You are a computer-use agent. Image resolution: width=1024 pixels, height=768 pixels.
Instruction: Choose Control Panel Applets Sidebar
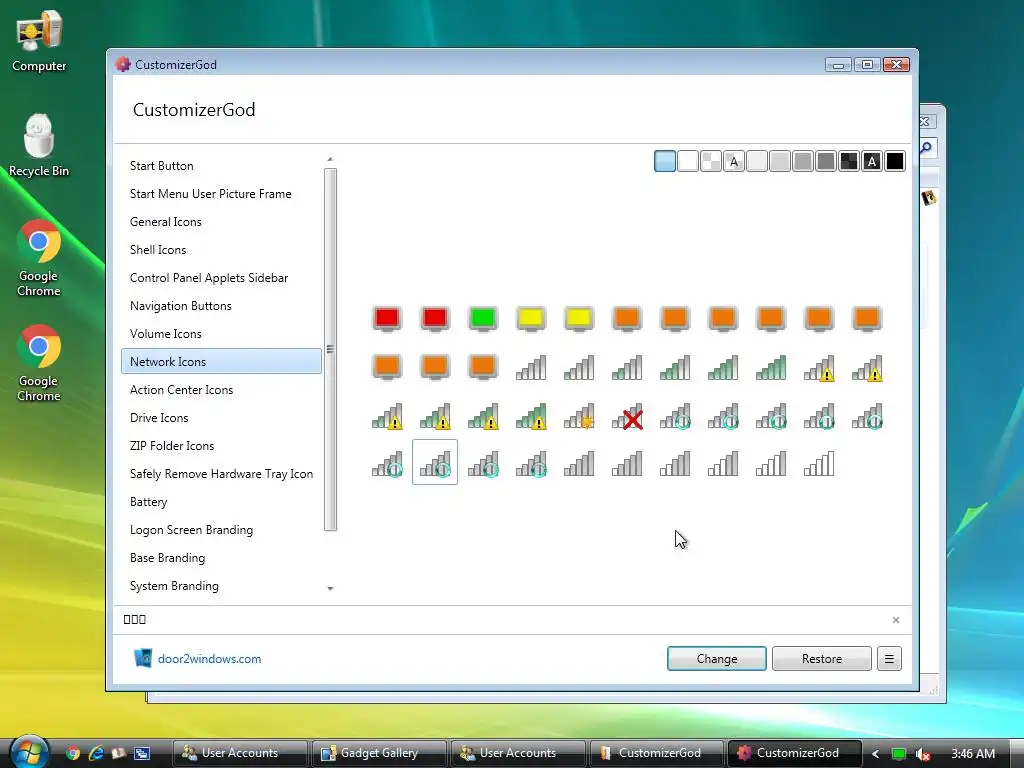[x=221, y=278]
